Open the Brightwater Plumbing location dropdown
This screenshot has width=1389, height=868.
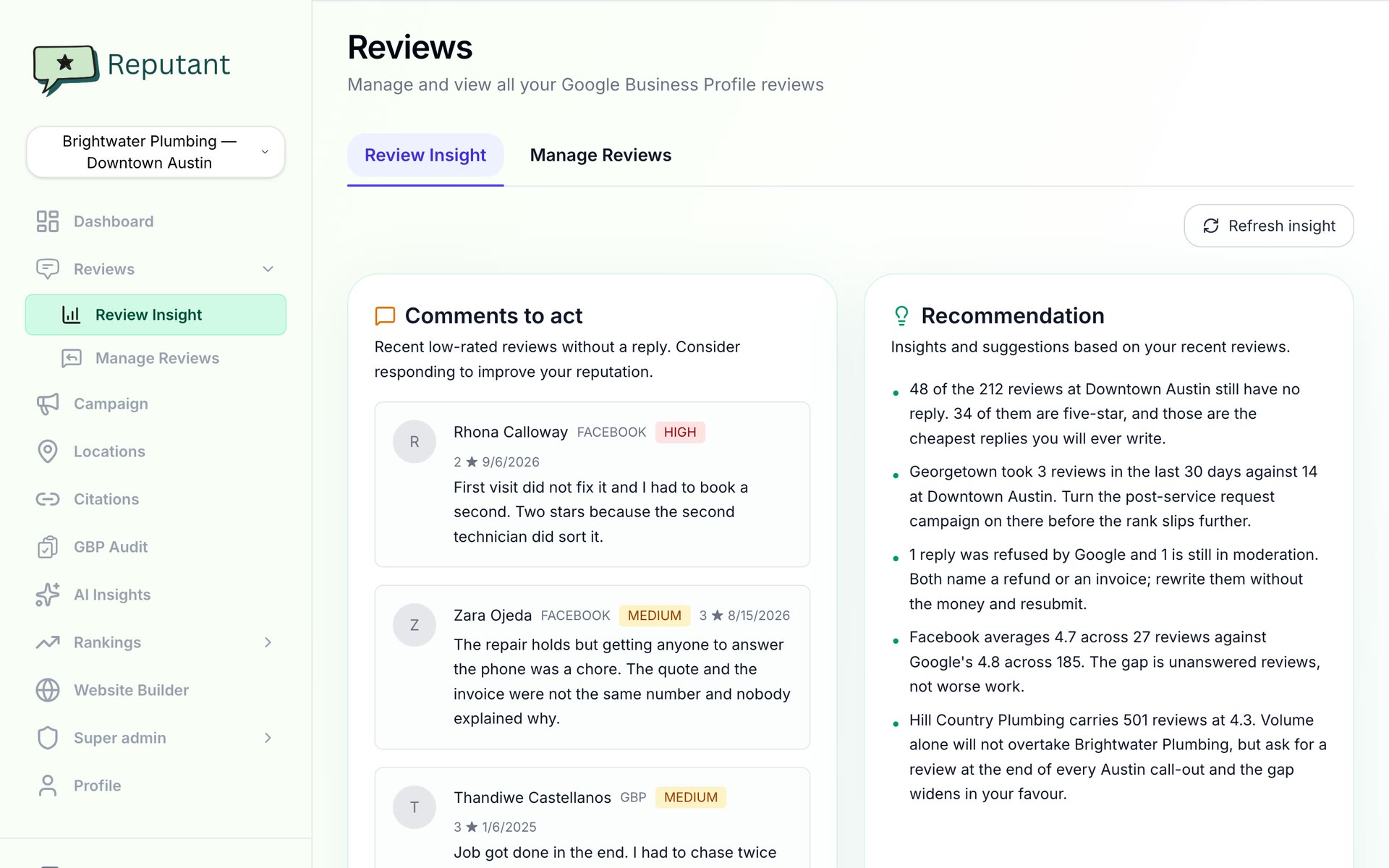point(156,152)
